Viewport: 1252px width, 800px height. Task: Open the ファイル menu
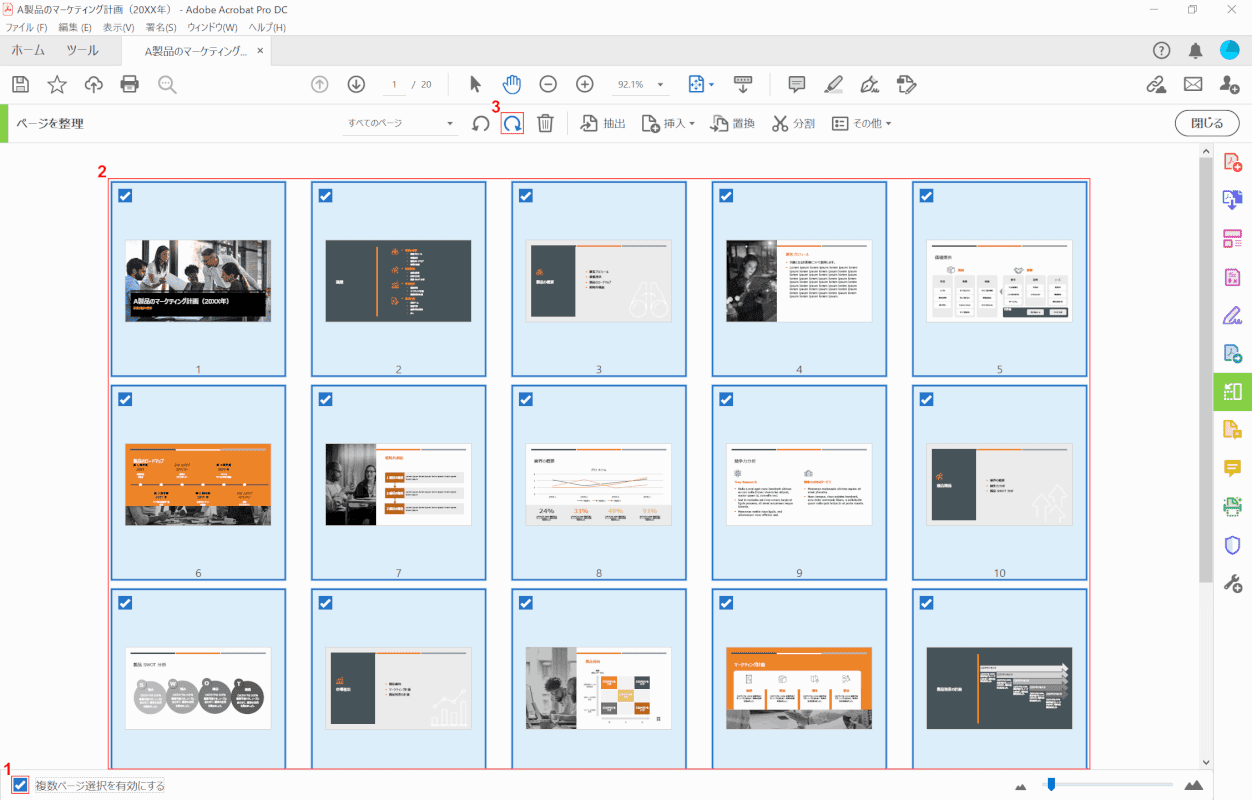(26, 27)
